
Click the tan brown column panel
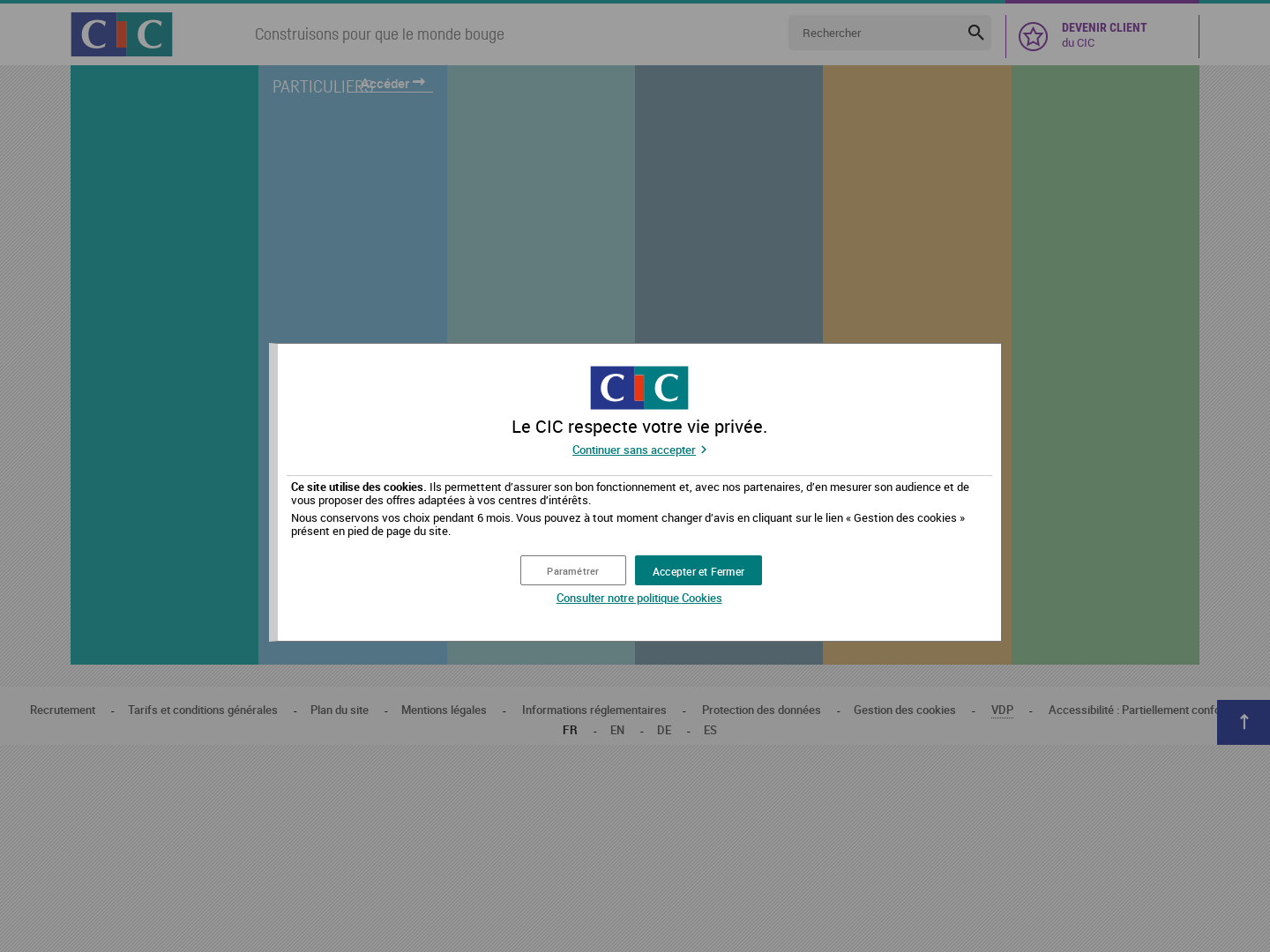click(x=917, y=205)
